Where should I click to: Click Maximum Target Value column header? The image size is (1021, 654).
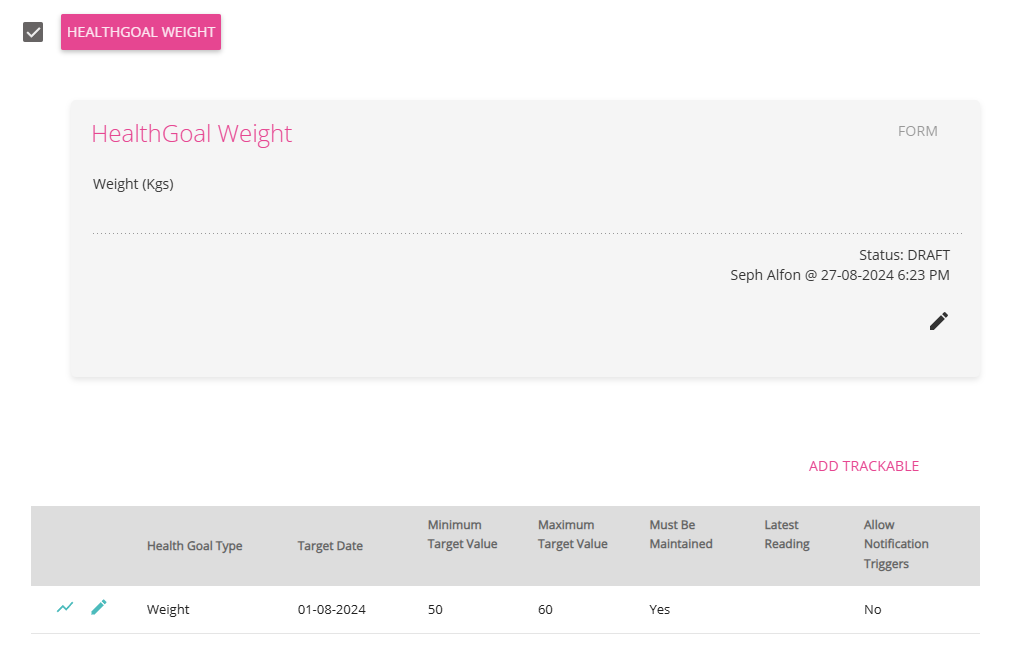pos(572,534)
